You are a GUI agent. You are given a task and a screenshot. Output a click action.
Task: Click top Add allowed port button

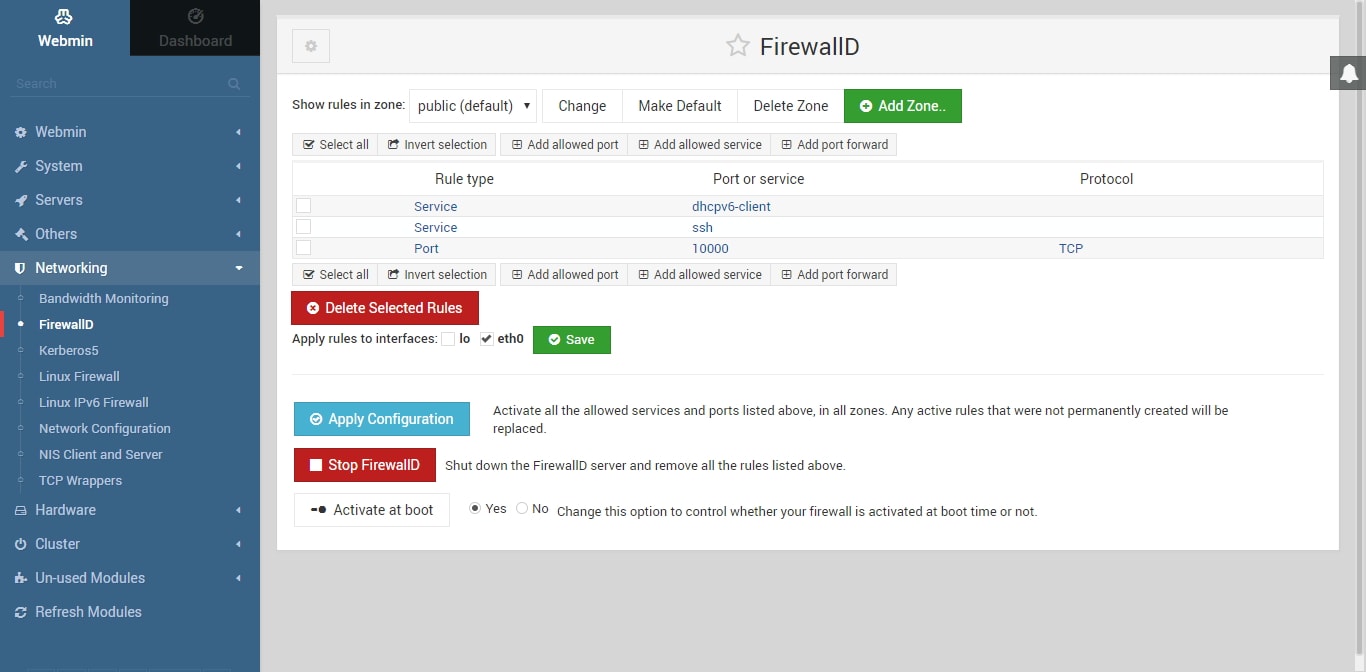click(x=564, y=145)
